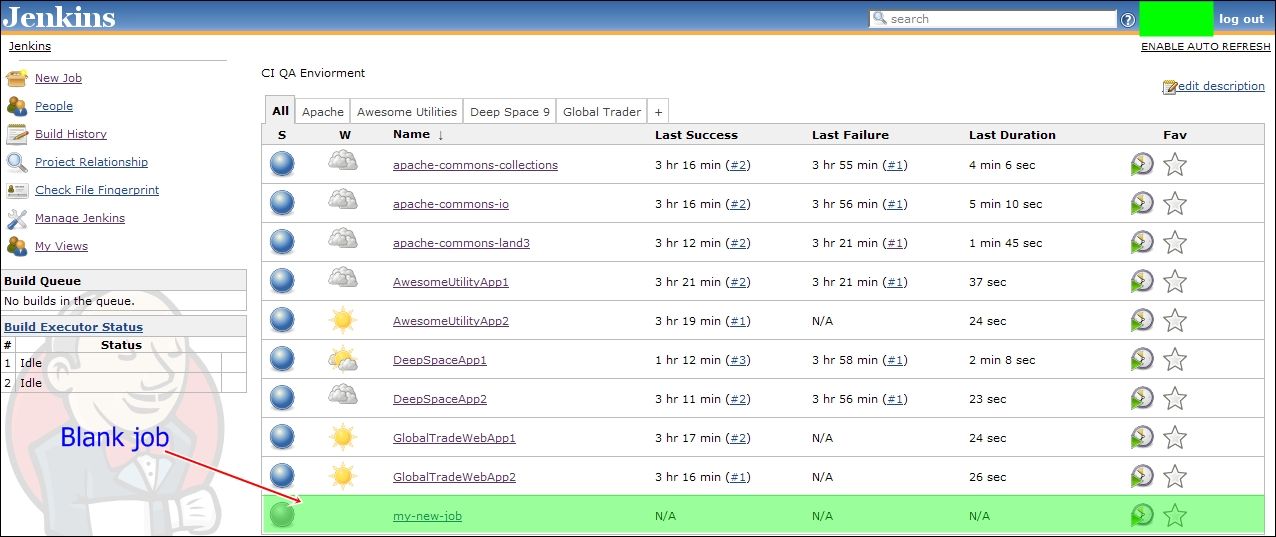
Task: Click the Manage Jenkins tools icon
Action: (17, 218)
